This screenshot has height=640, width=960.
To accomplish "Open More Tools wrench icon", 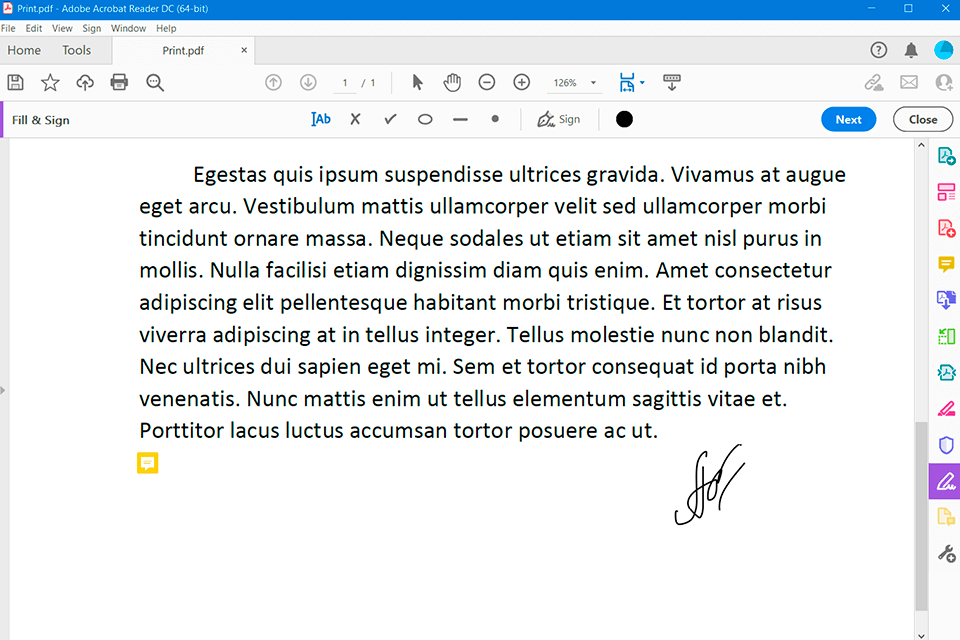I will click(946, 554).
